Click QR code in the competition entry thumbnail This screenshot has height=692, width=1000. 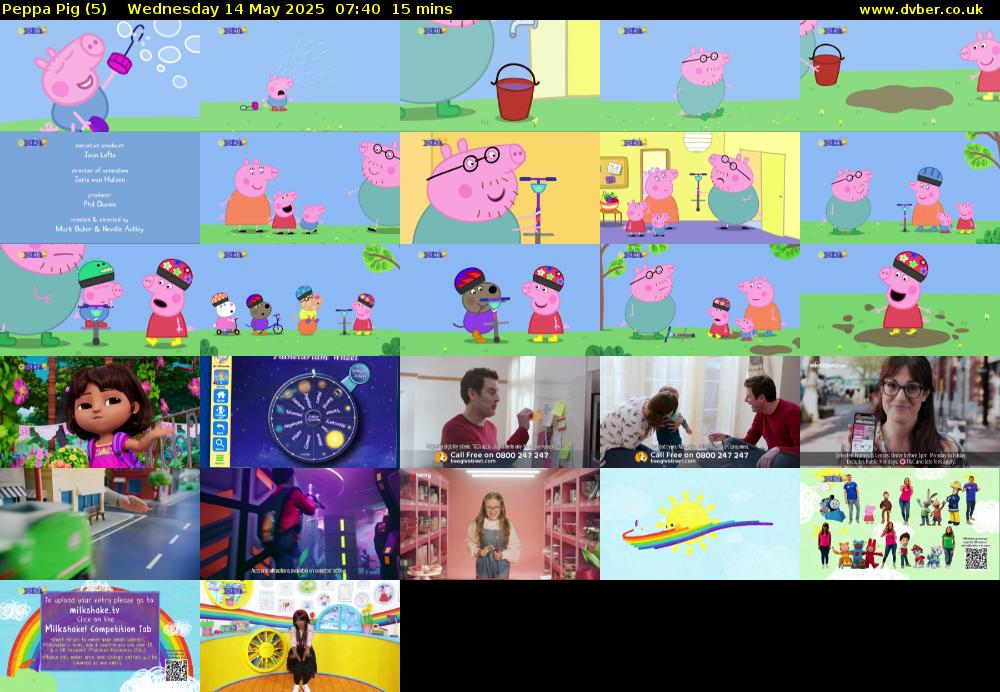(177, 670)
